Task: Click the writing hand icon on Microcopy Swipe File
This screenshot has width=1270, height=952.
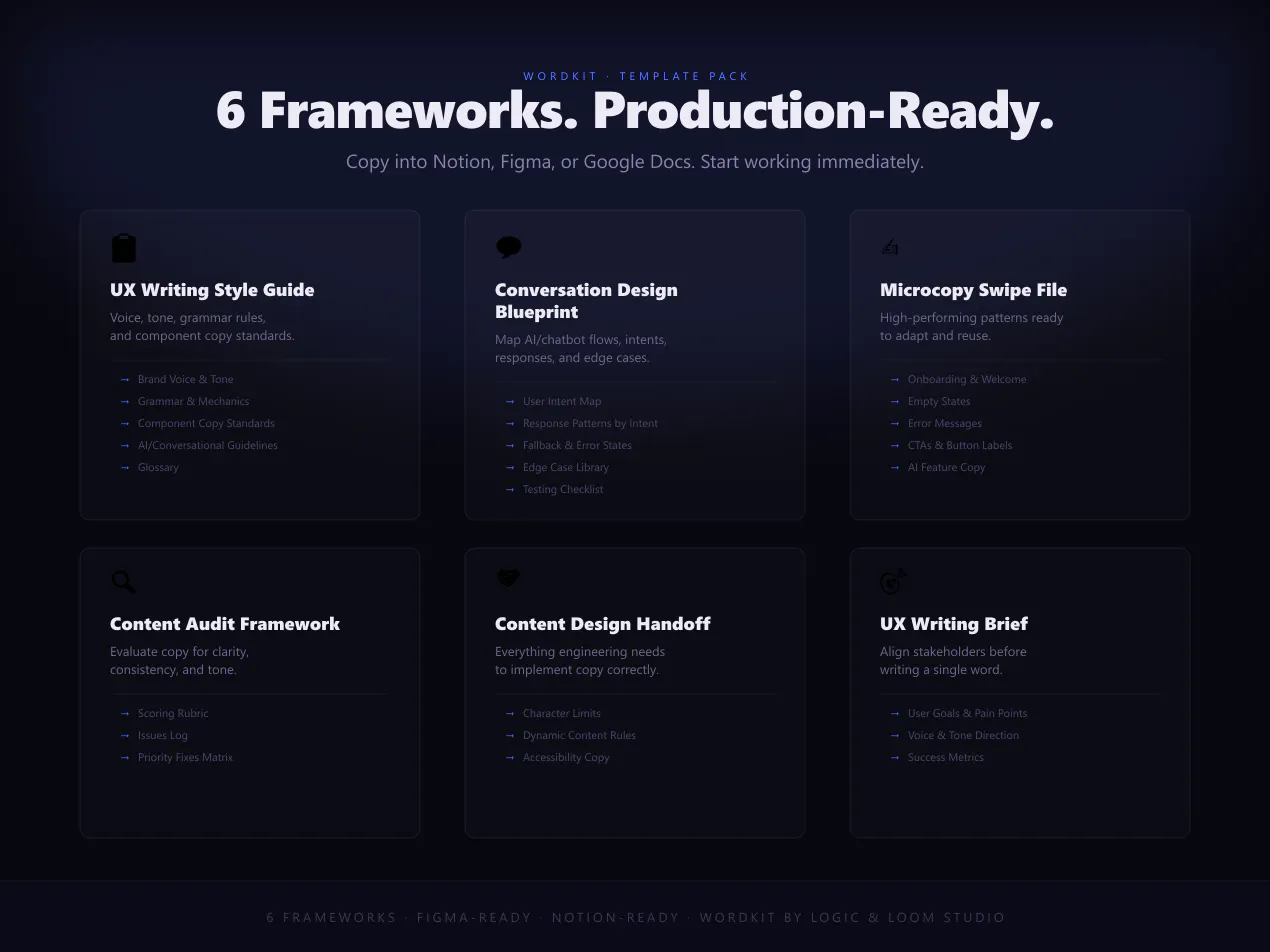Action: 890,246
